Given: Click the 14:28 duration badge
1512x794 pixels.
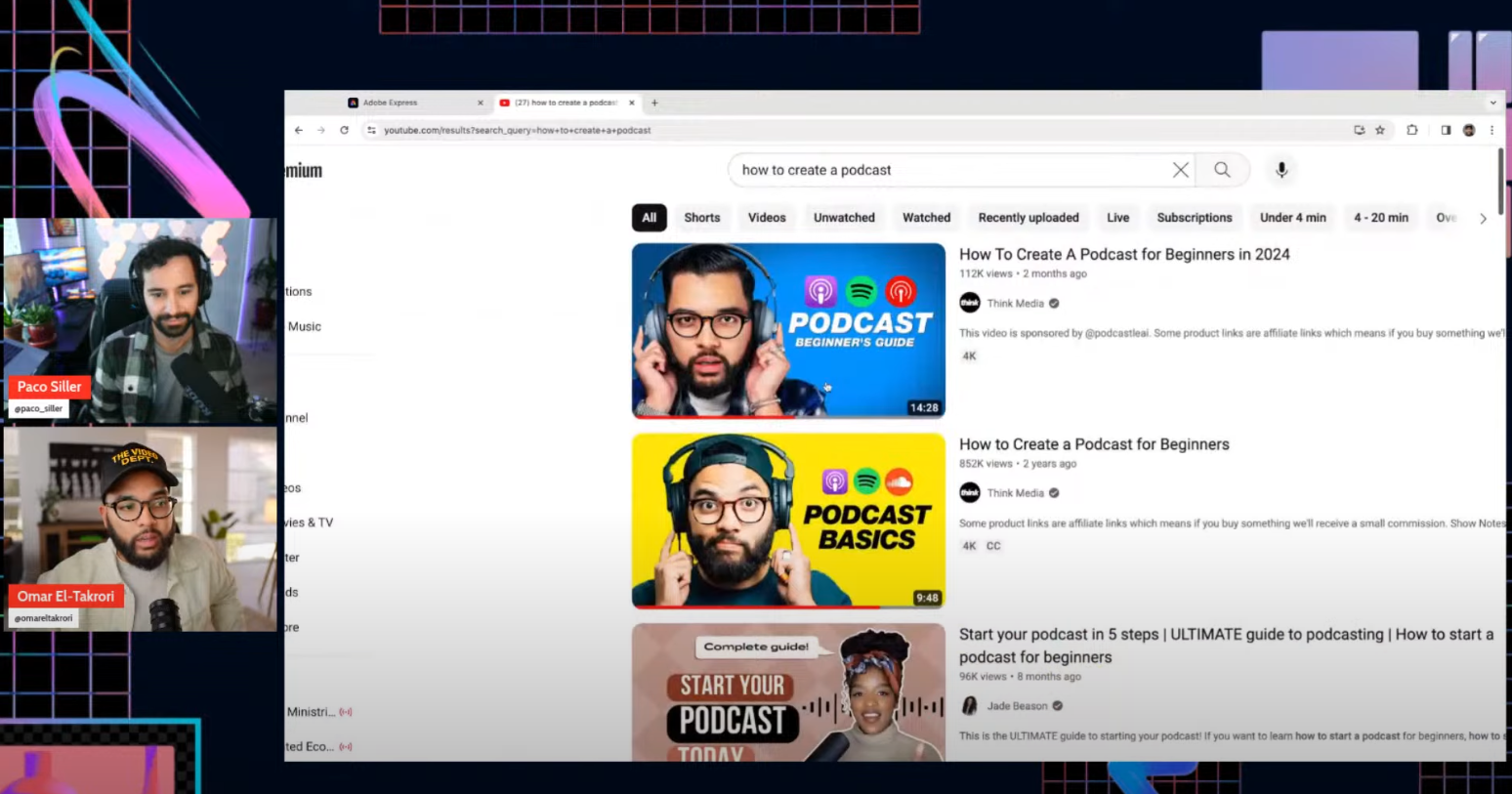Looking at the screenshot, I should tap(924, 407).
